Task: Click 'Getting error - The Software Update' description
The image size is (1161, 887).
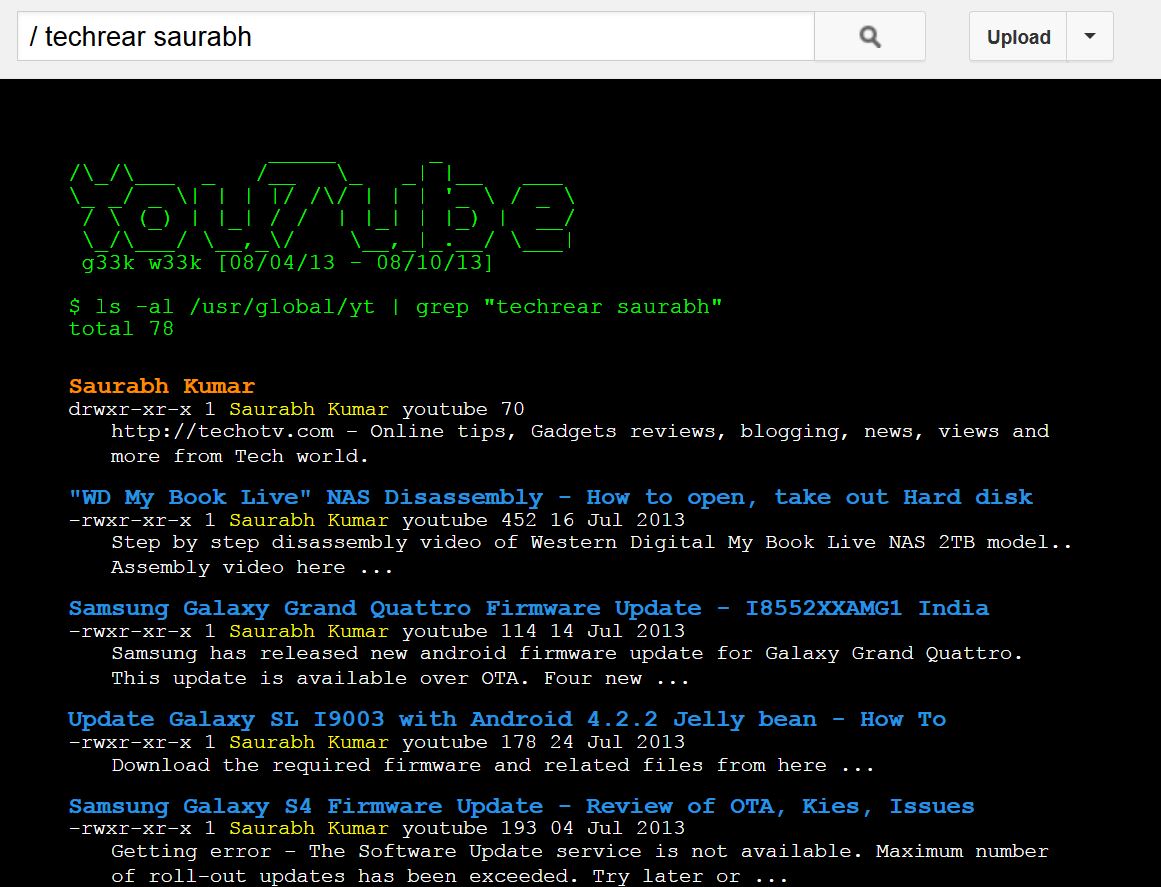Action: pyautogui.click(x=580, y=863)
